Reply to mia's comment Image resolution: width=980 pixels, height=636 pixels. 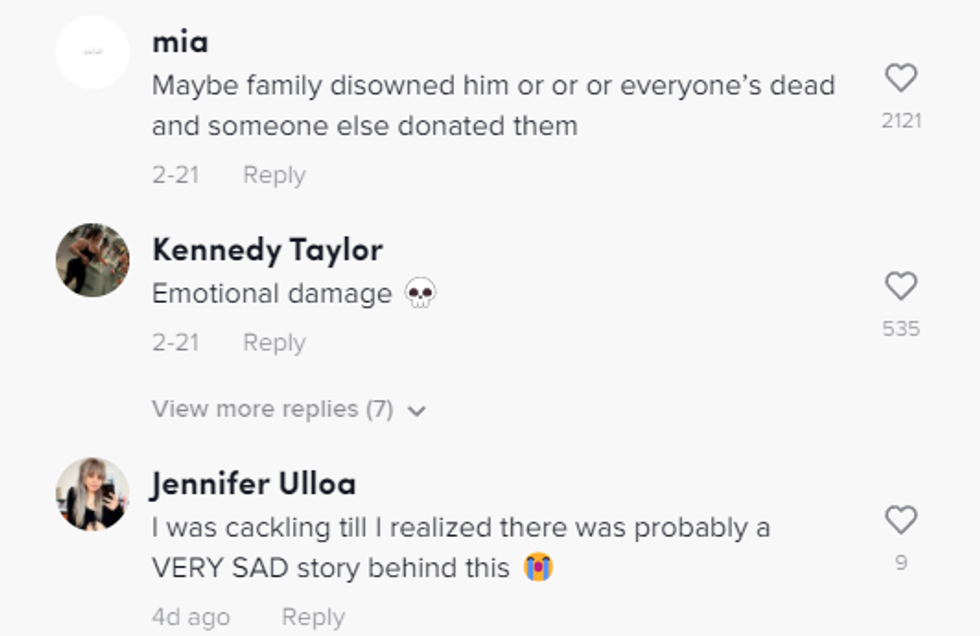pyautogui.click(x=274, y=175)
